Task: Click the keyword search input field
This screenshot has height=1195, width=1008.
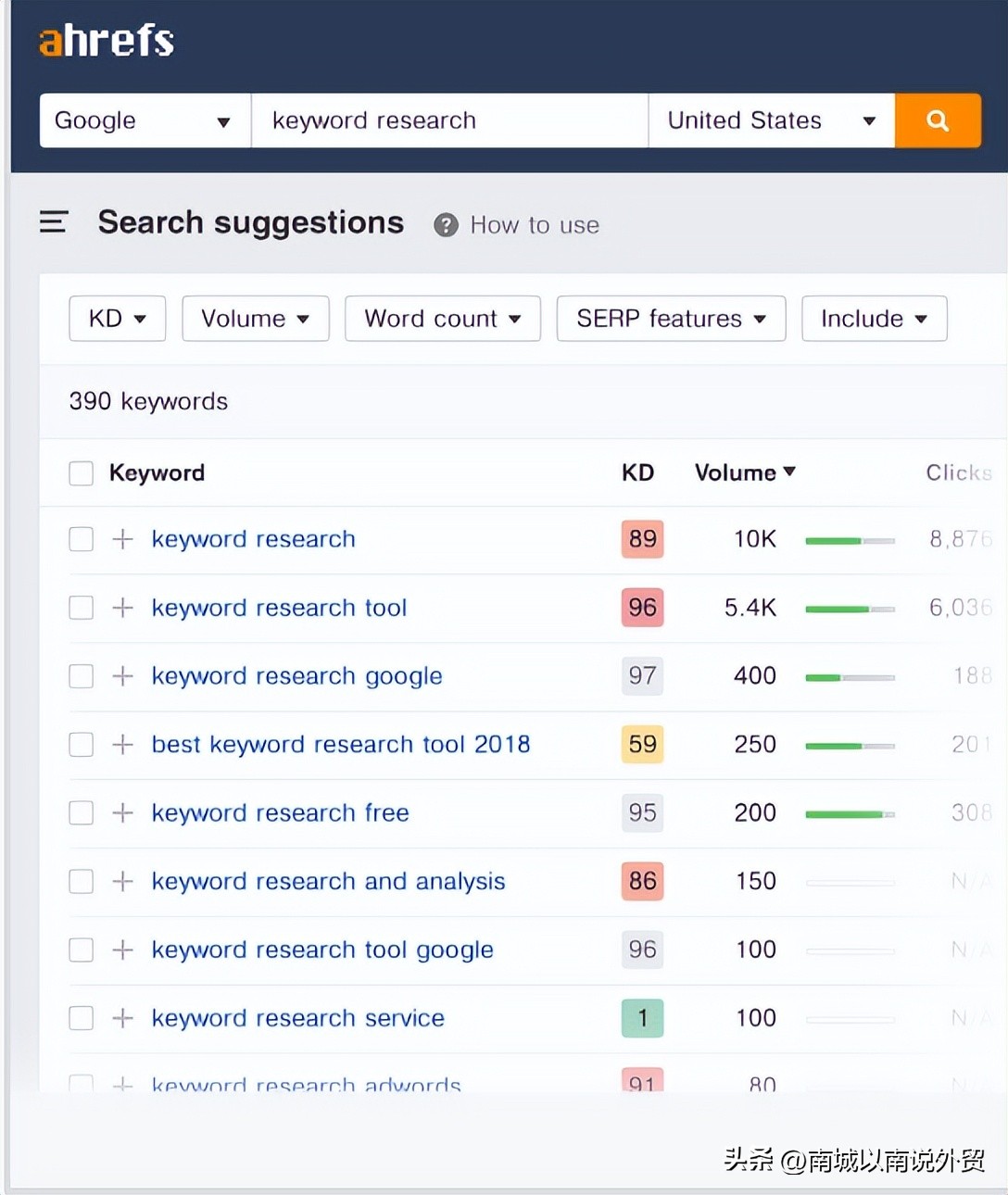Action: point(449,120)
